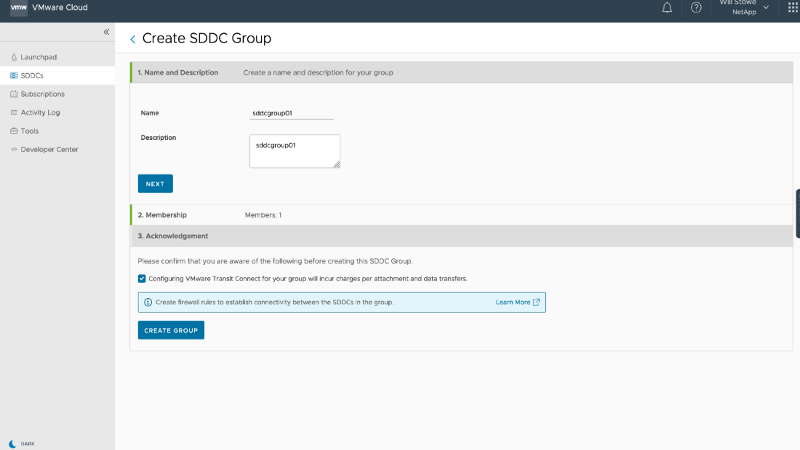The width and height of the screenshot is (800, 450).
Task: Go back using the arrow beside title
Action: point(133,39)
